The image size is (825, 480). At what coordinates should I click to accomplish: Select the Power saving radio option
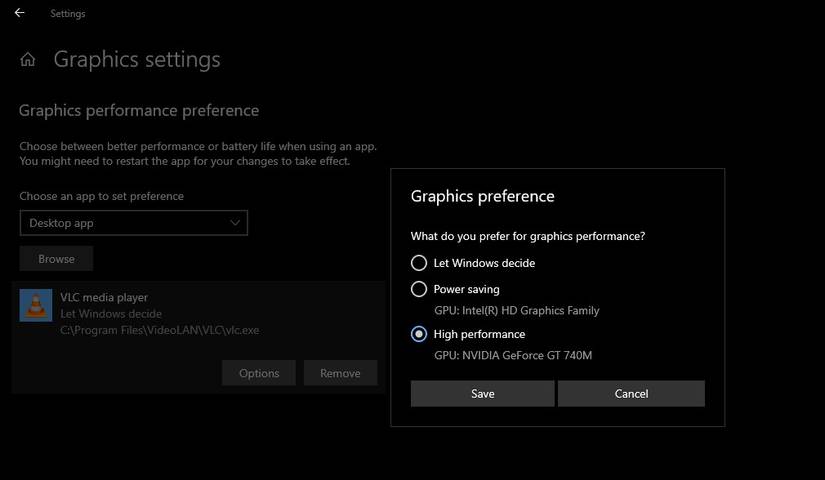pos(419,289)
